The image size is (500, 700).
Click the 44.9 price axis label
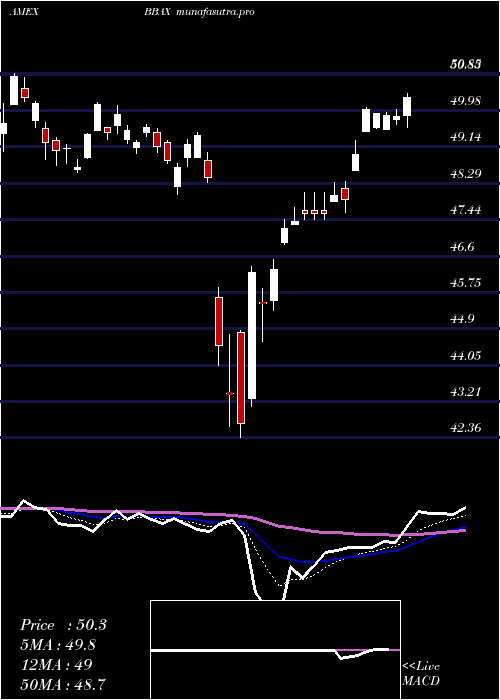[x=462, y=319]
